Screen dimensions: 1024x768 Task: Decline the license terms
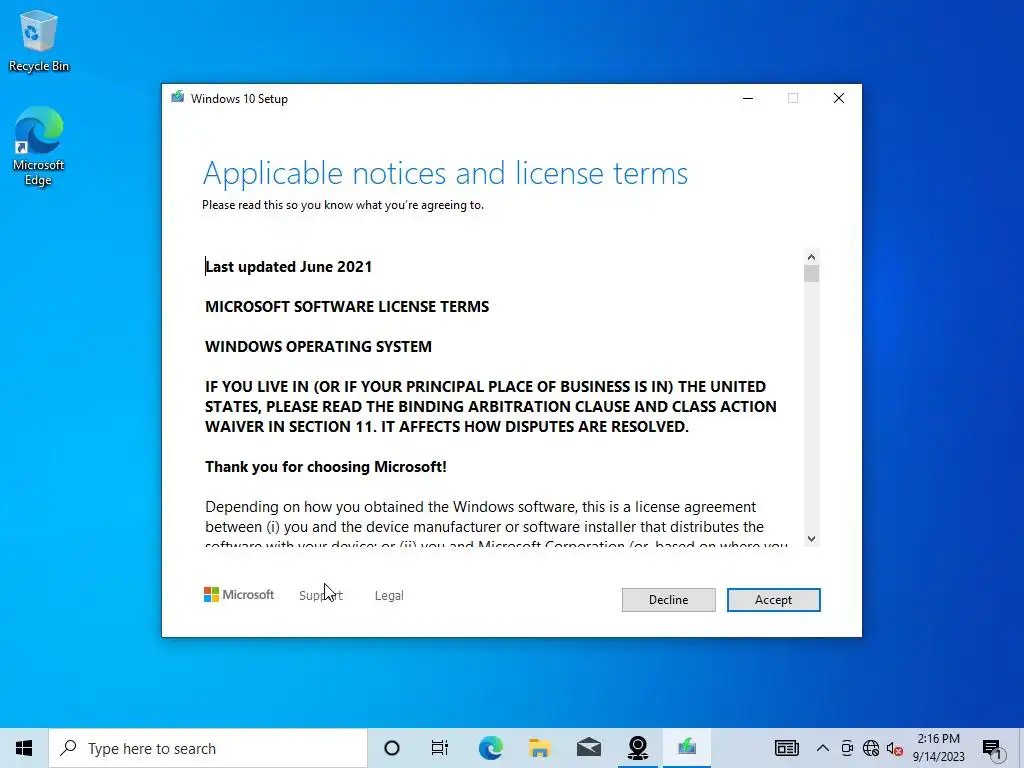(x=668, y=600)
